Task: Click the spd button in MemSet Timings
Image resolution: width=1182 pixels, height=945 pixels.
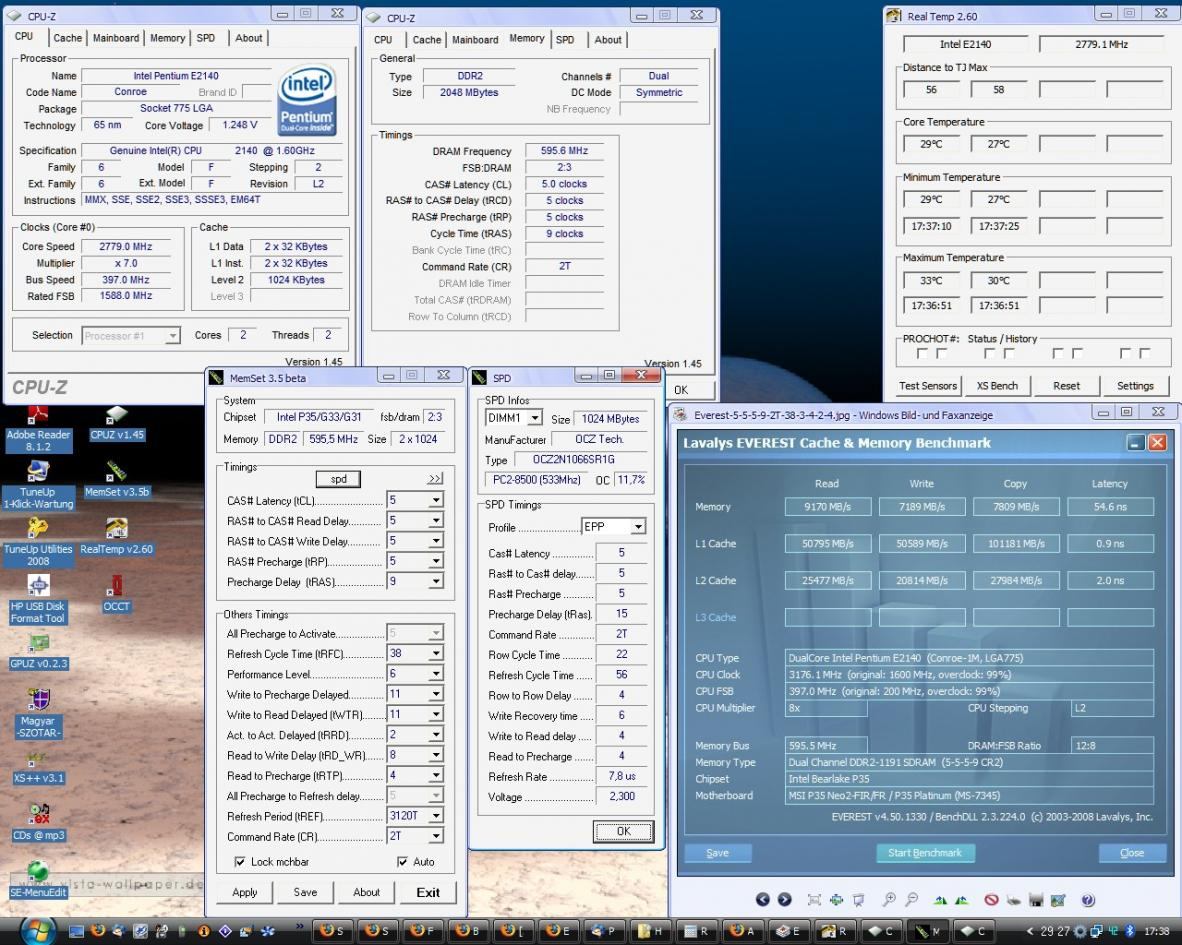Action: tap(338, 479)
